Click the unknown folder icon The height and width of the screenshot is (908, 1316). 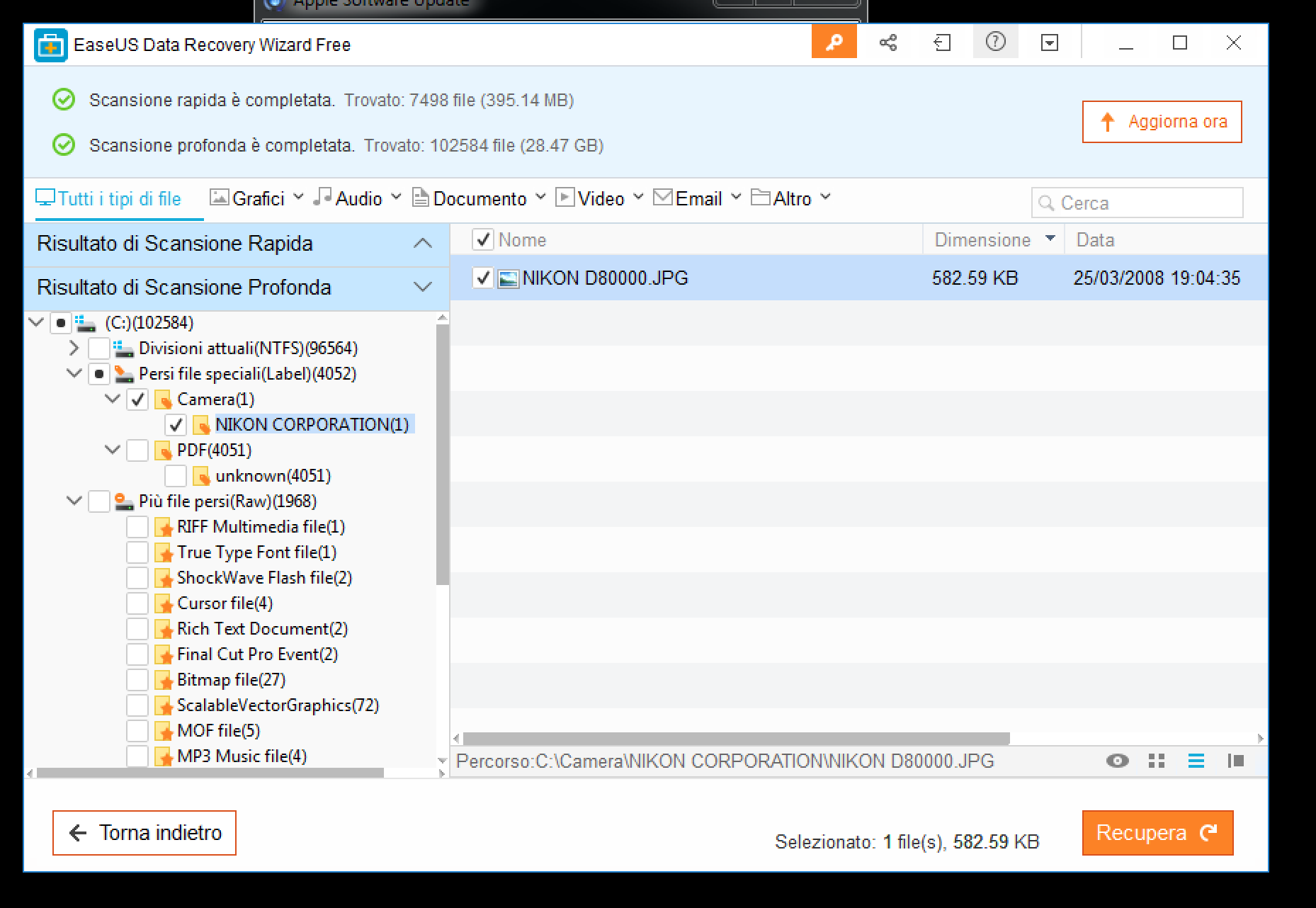[201, 476]
